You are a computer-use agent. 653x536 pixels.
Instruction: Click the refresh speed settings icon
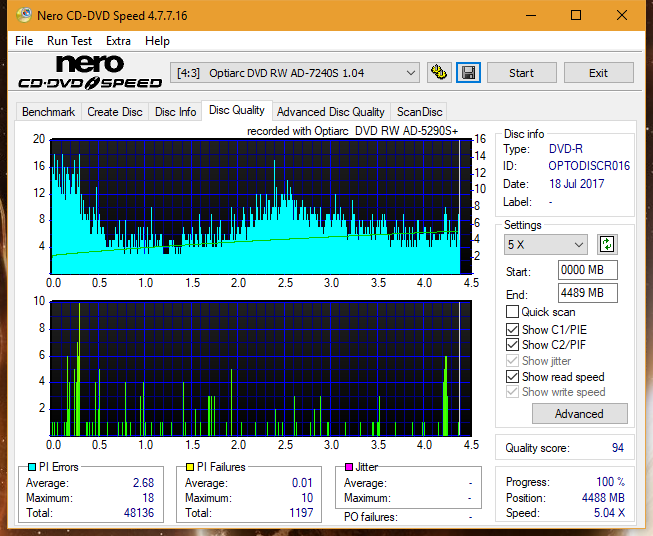click(607, 244)
